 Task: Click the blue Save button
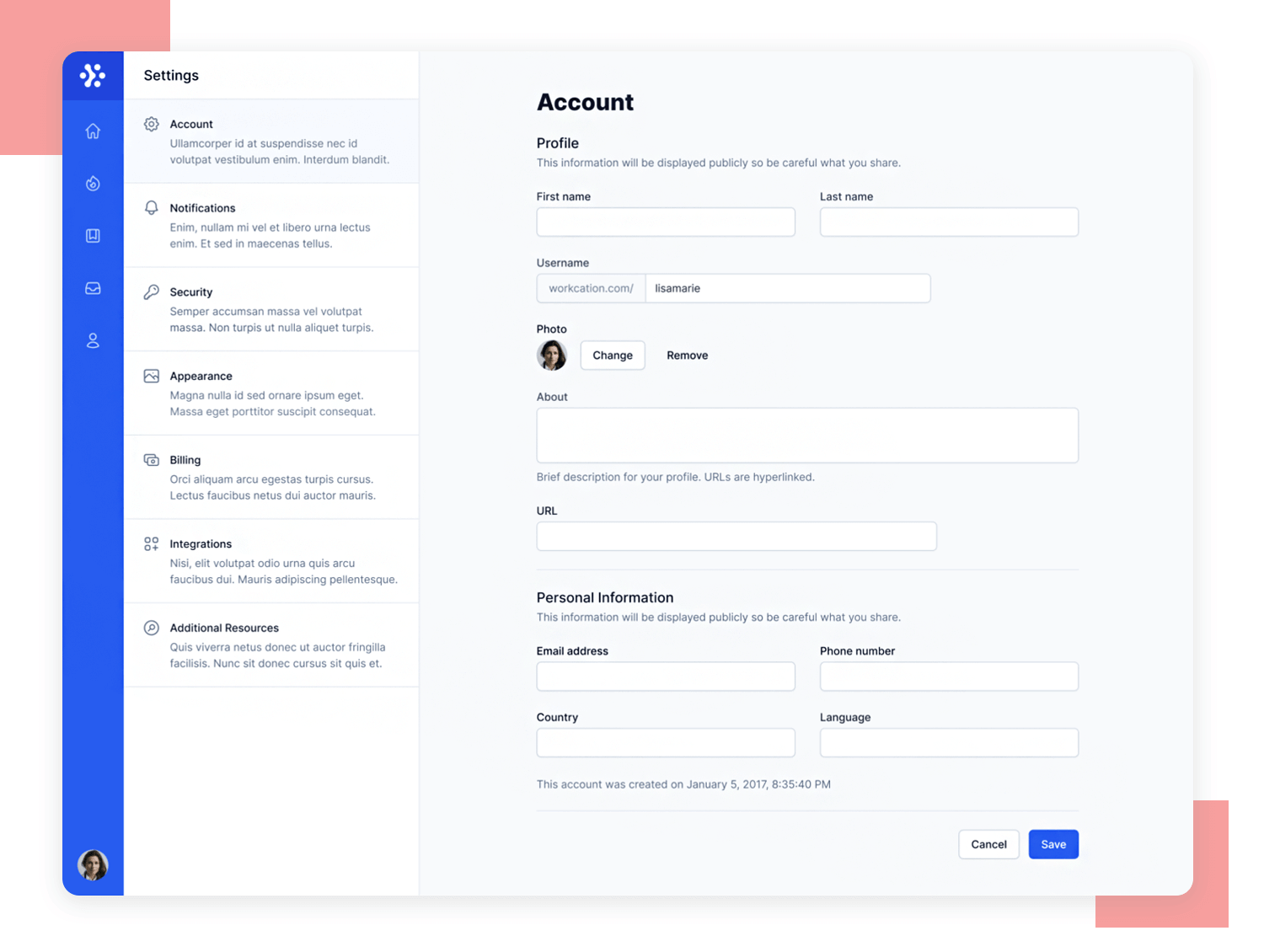point(1053,844)
